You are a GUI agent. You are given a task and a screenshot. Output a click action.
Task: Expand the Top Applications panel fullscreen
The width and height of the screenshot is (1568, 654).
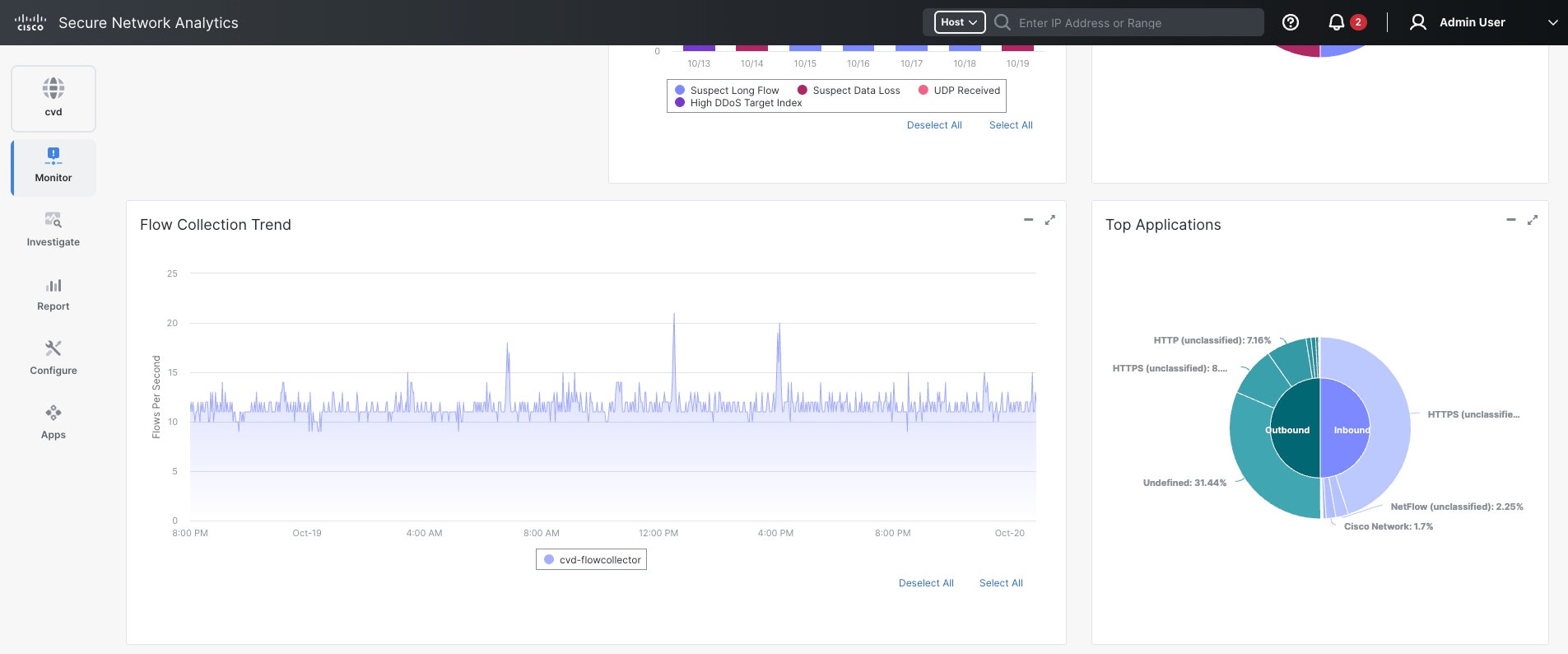tap(1532, 220)
